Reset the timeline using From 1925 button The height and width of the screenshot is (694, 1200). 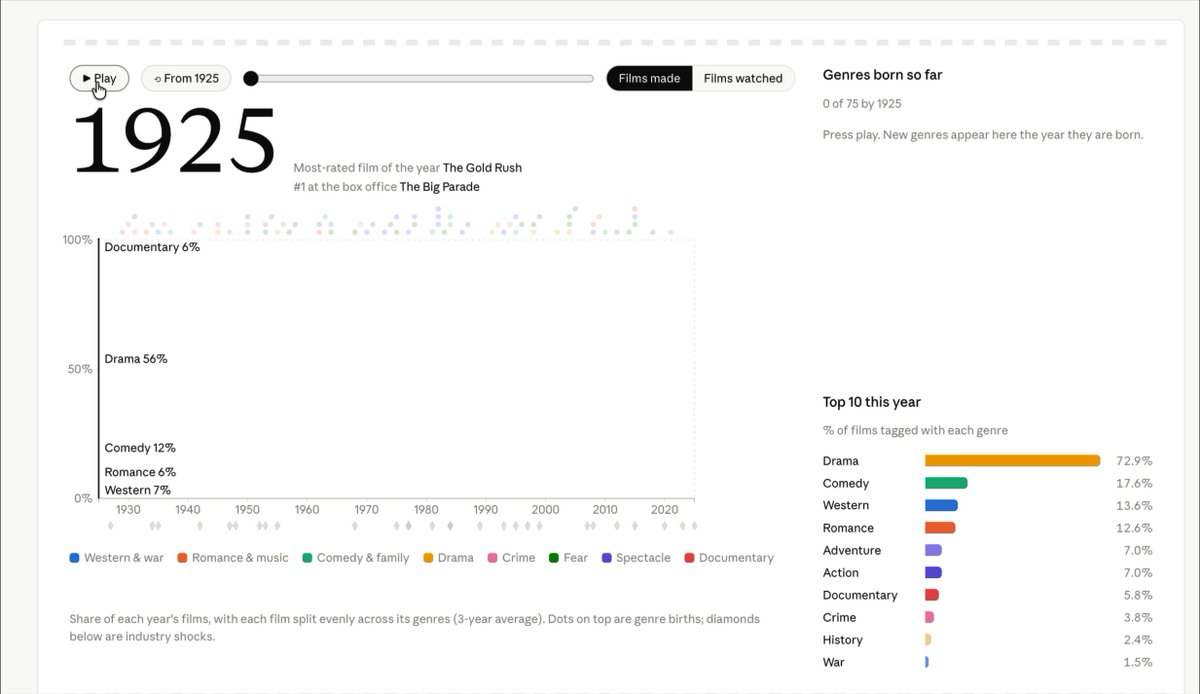click(186, 78)
